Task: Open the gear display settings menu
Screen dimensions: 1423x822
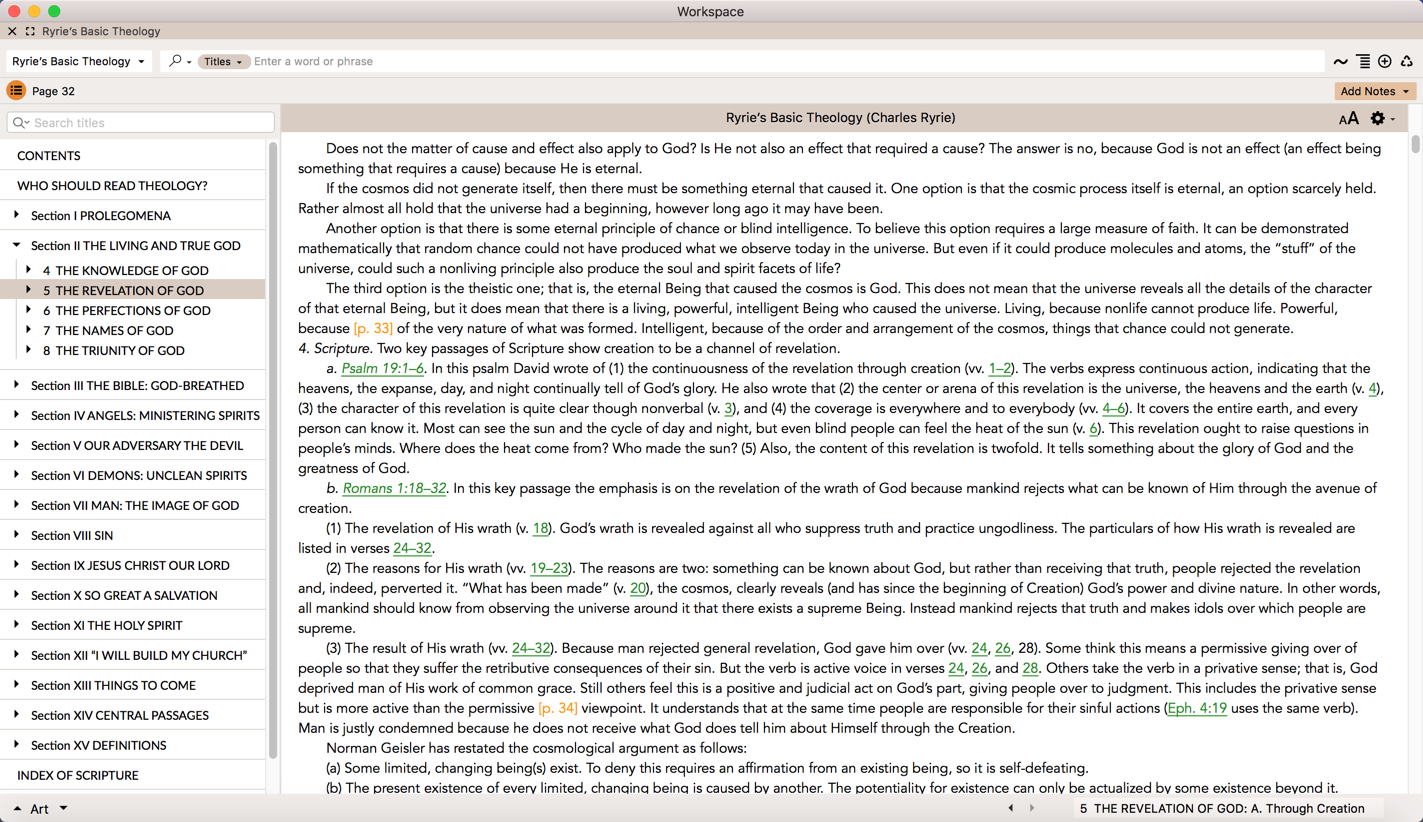Action: pyautogui.click(x=1382, y=119)
